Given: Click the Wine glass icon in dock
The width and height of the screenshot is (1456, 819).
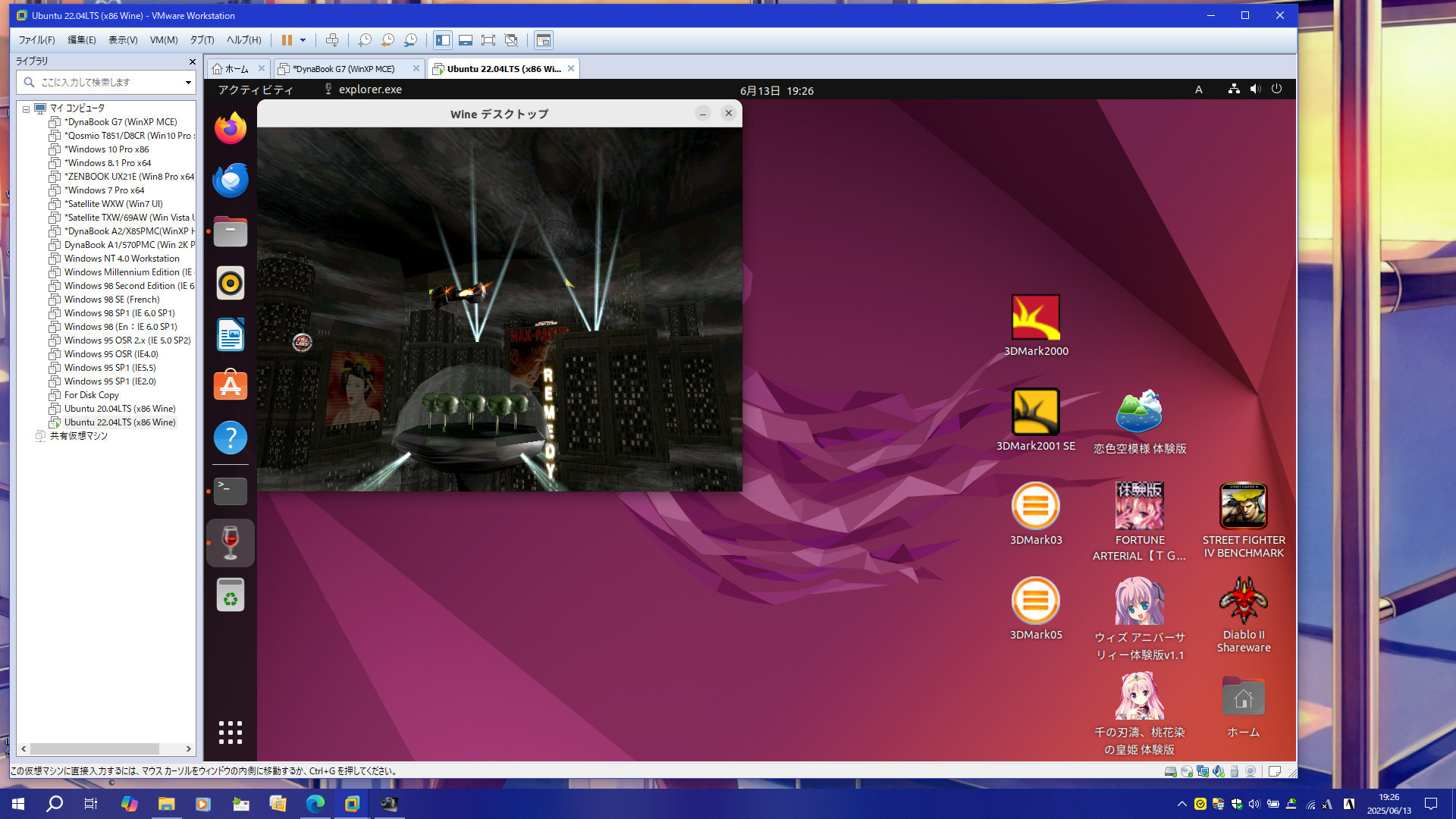Looking at the screenshot, I should (x=231, y=543).
